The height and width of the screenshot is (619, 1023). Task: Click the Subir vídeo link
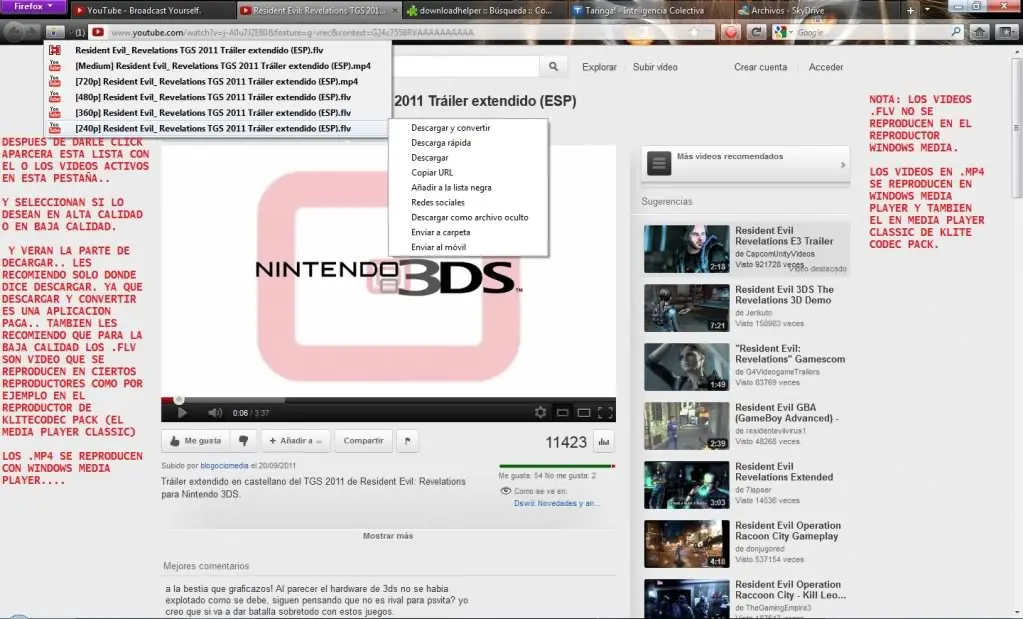(655, 67)
